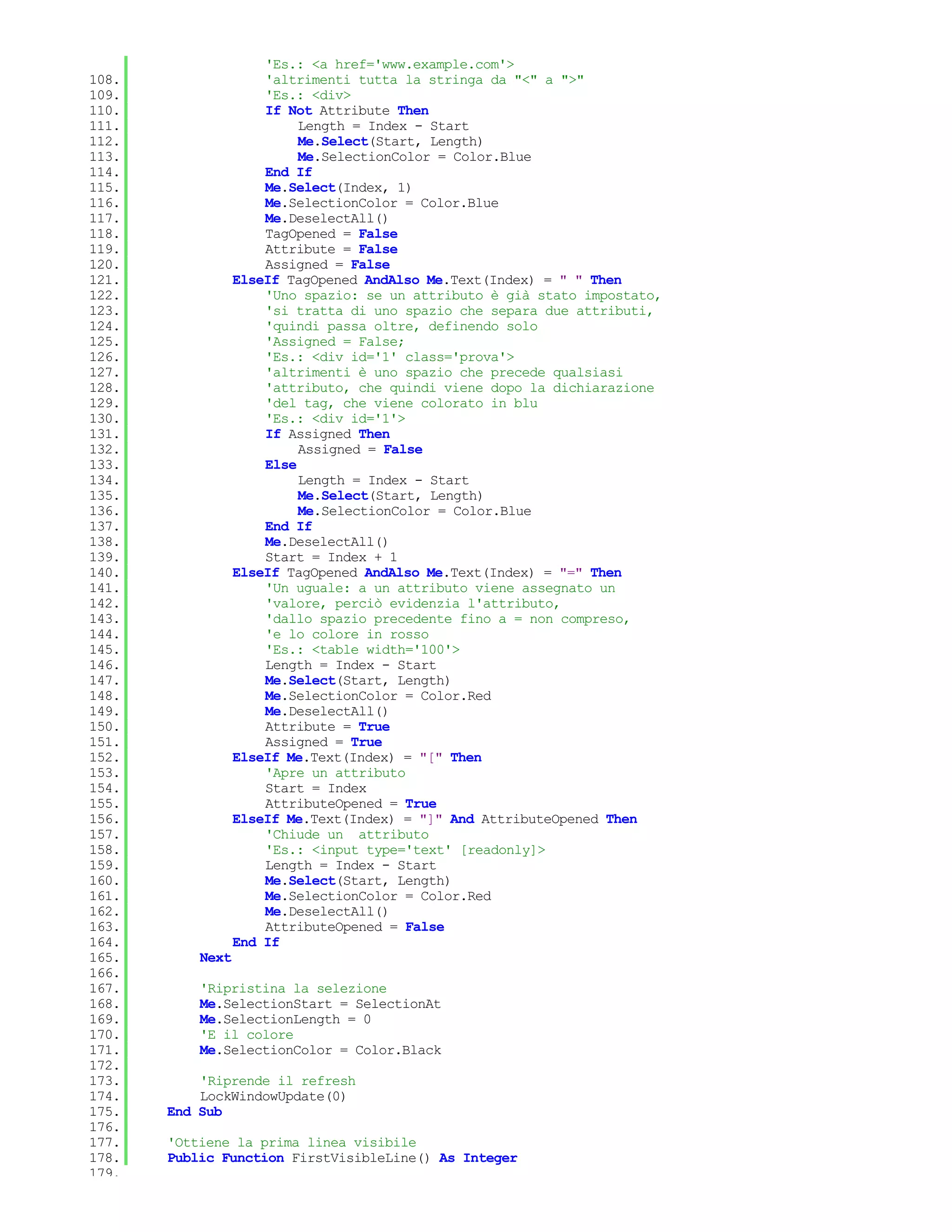The image size is (952, 1232).
Task: Click 'AttributeOpened = False' on line 163
Action: (x=354, y=927)
